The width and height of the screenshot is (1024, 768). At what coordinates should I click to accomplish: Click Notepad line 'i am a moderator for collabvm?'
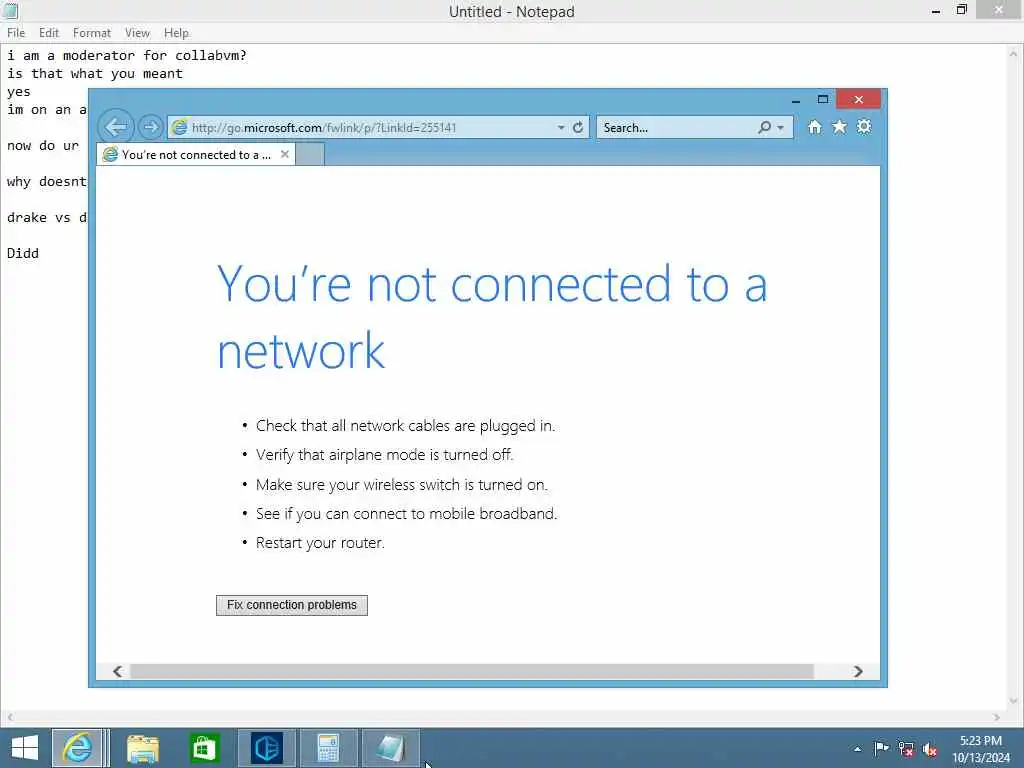[x=127, y=56]
